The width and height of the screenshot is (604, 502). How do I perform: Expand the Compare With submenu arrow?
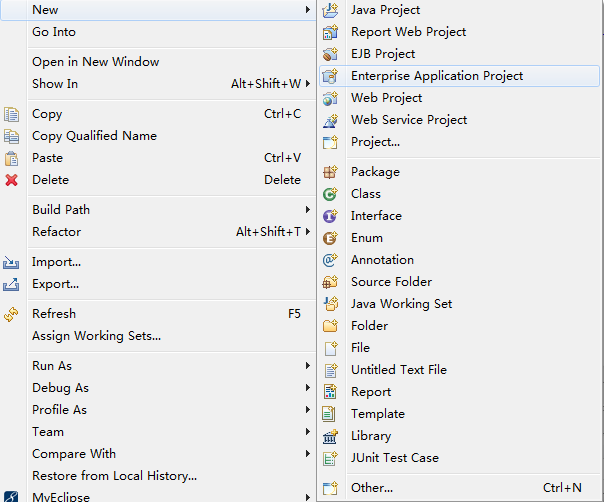point(307,453)
